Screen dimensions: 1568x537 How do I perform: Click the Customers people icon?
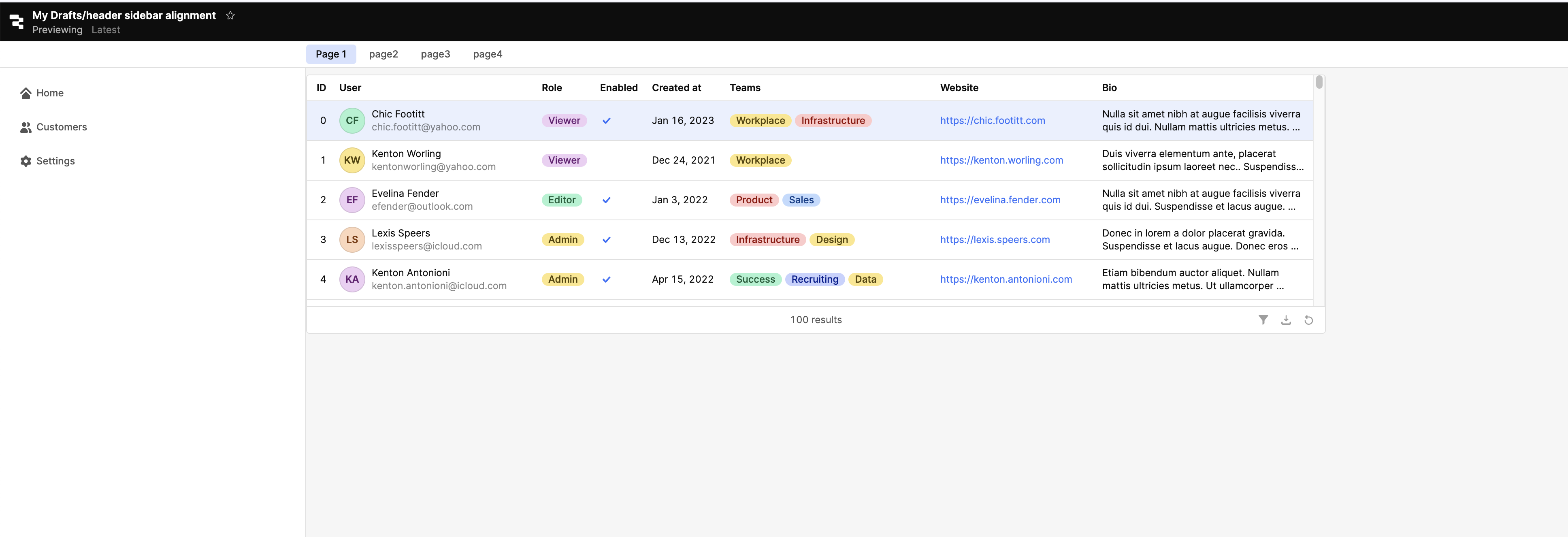point(26,127)
